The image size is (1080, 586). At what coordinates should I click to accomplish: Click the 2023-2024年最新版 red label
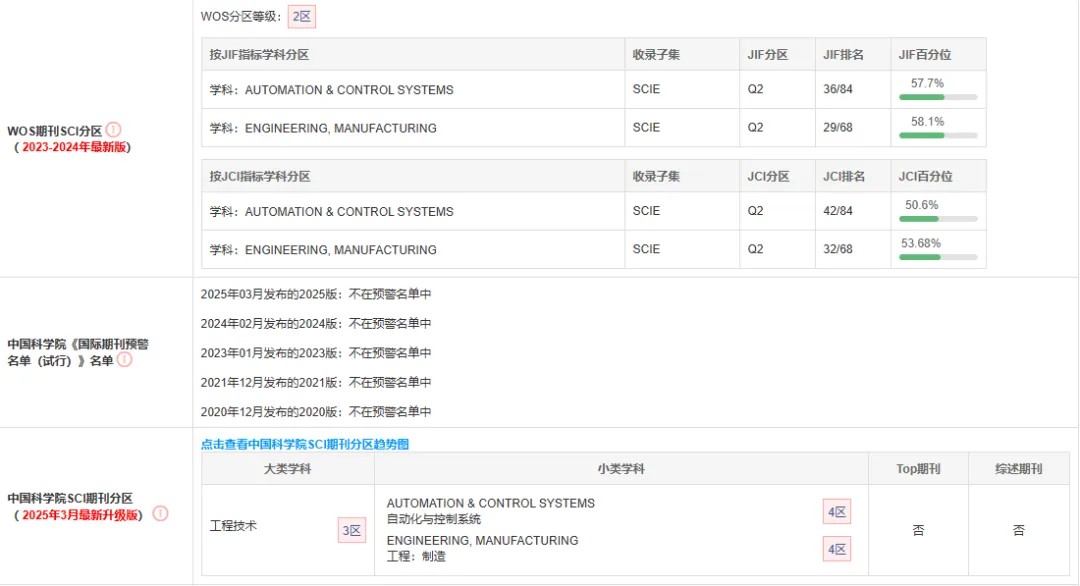[x=74, y=147]
